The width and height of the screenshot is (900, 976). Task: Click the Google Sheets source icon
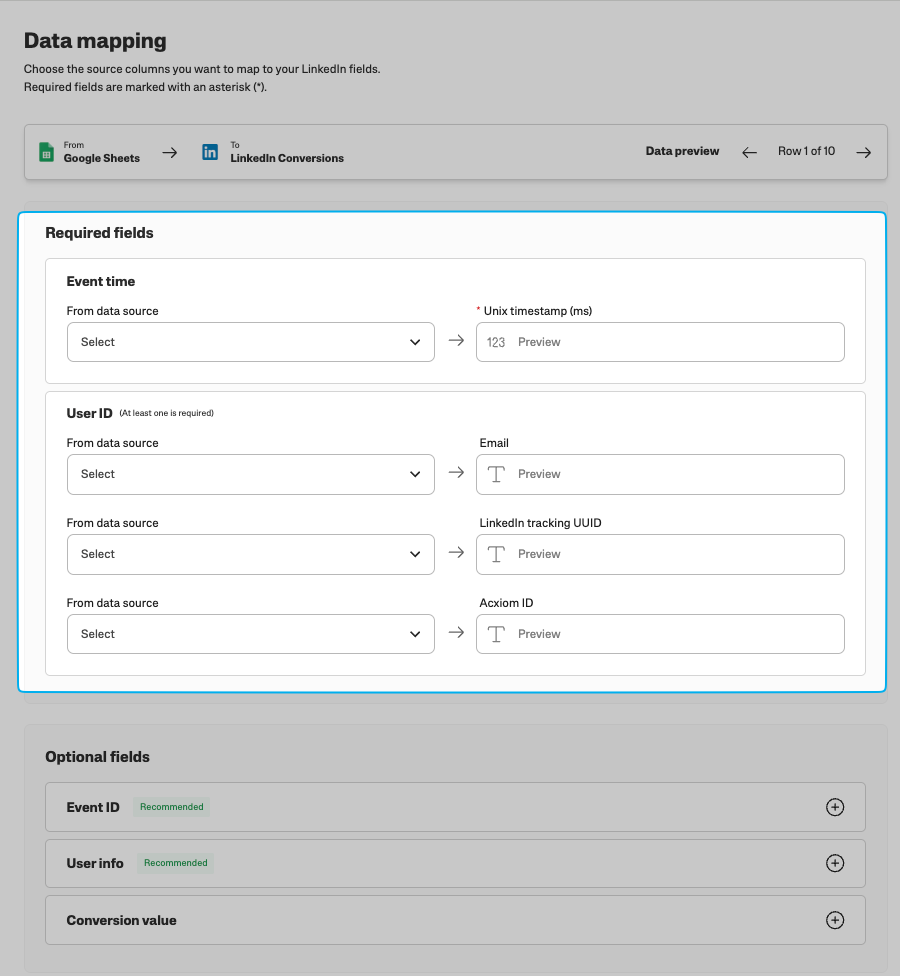[x=45, y=152]
